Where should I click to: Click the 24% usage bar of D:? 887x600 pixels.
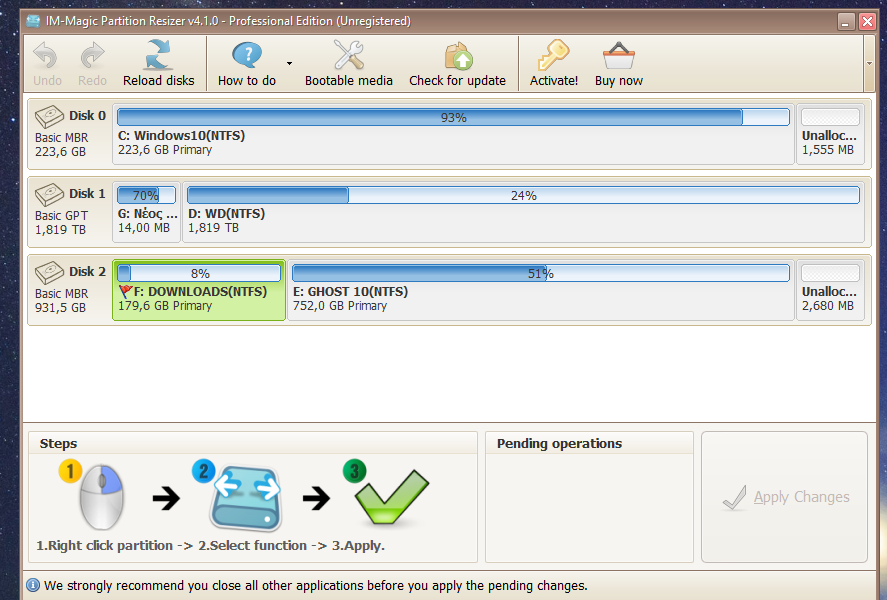[523, 195]
